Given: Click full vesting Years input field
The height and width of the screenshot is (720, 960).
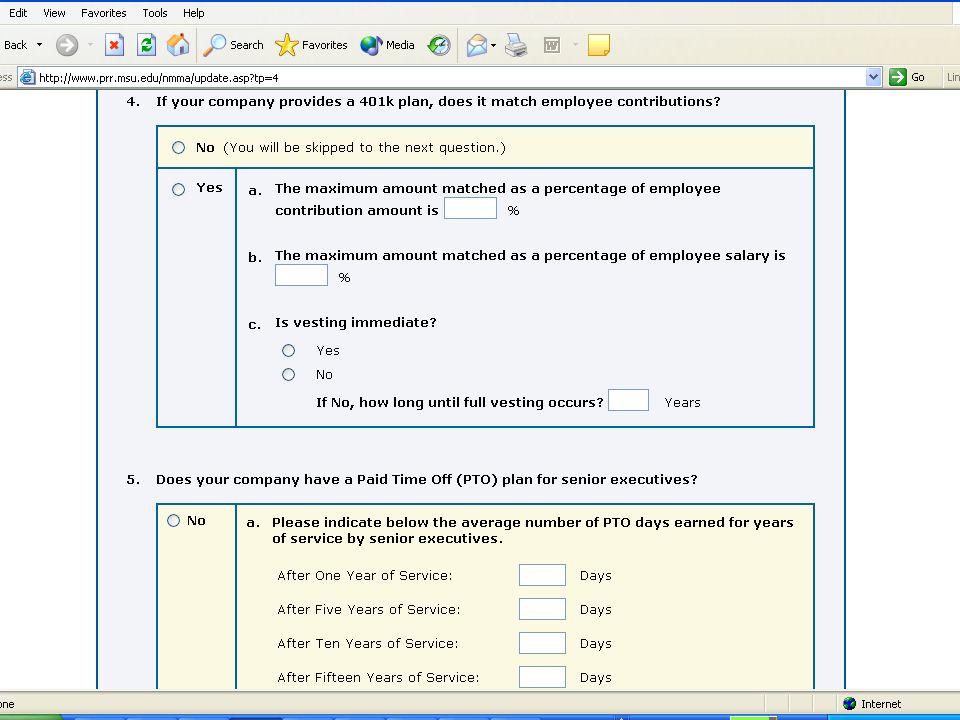Looking at the screenshot, I should pyautogui.click(x=628, y=400).
